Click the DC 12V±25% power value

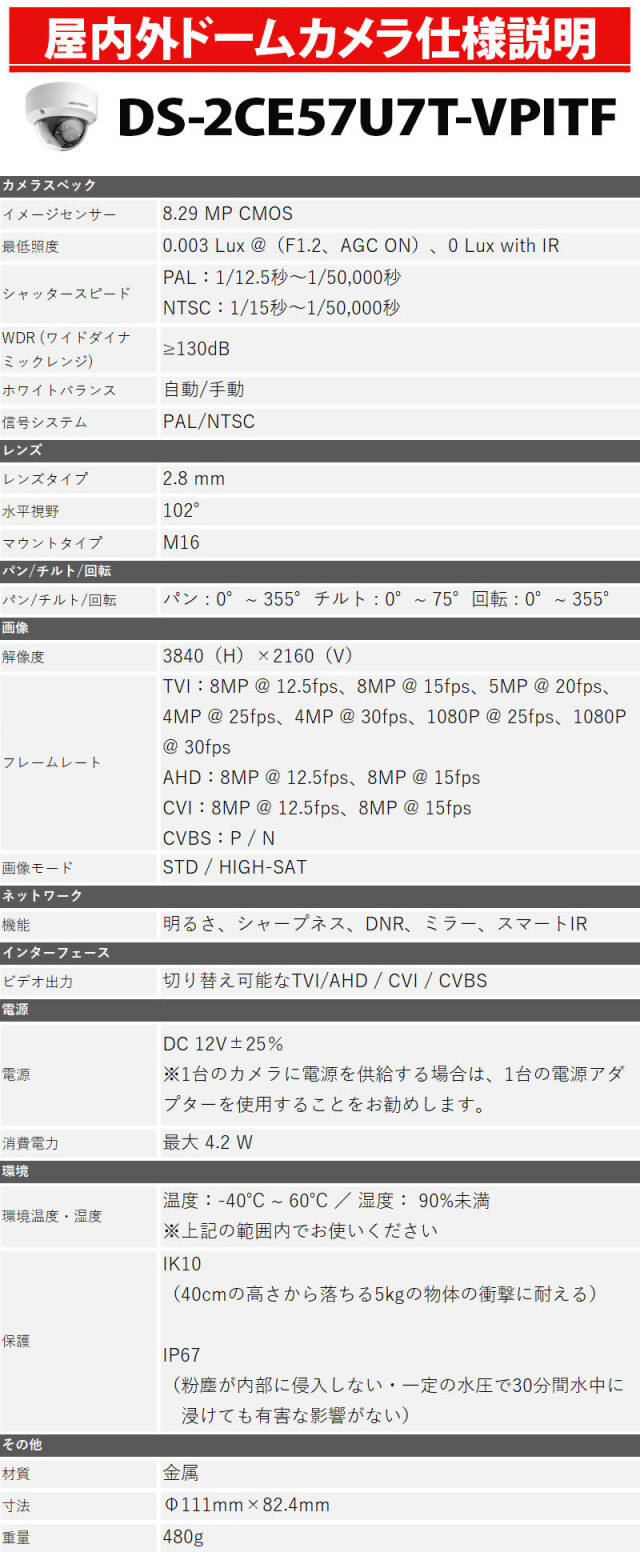tap(223, 1044)
